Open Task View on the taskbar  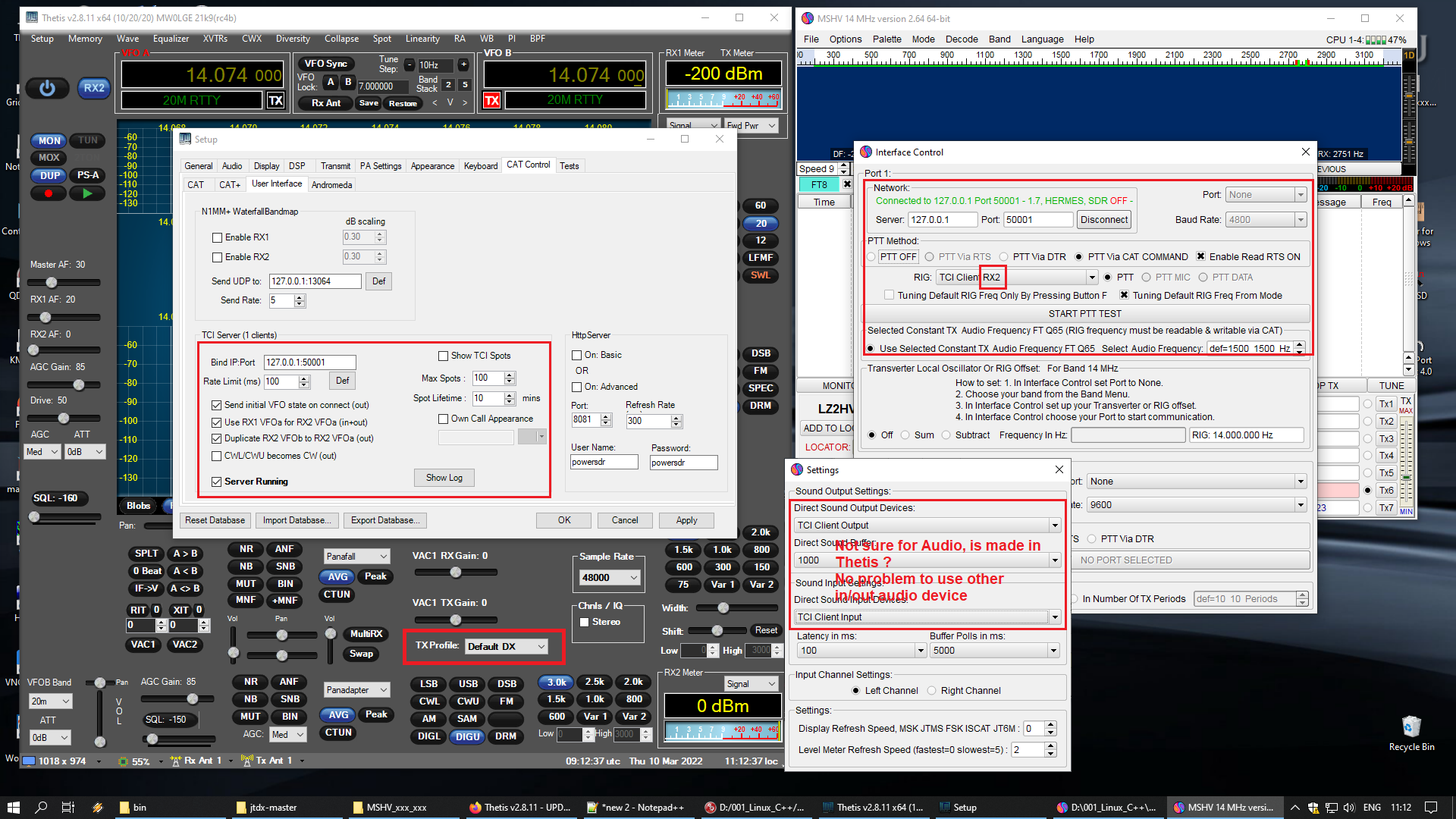tap(67, 807)
